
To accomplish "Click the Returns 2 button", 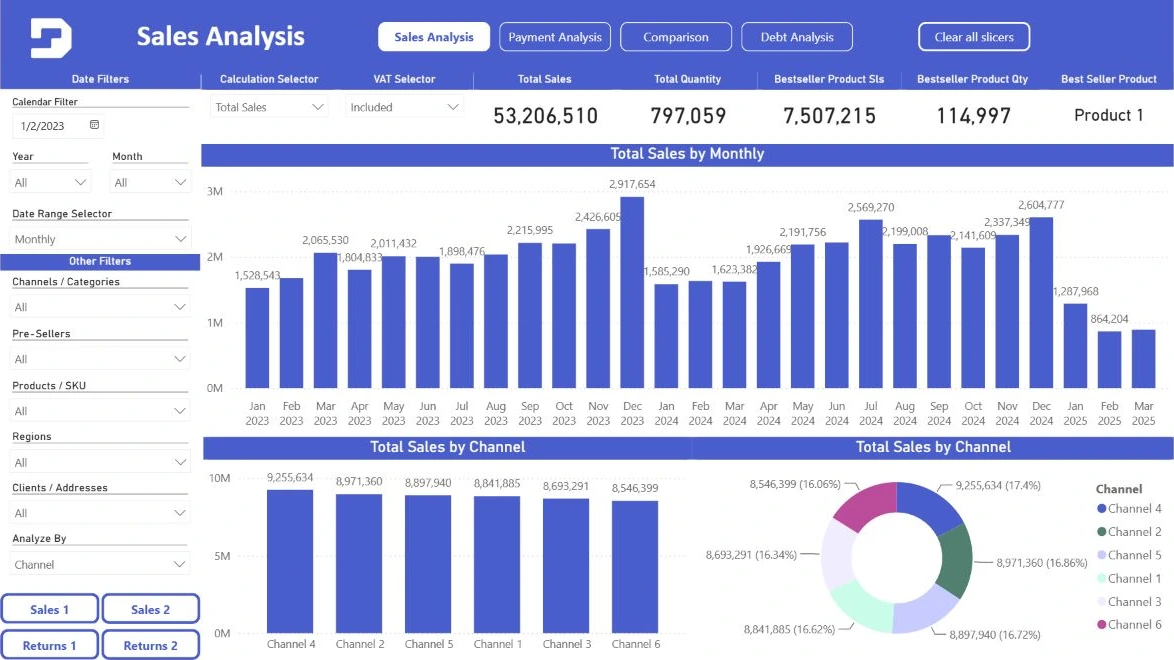I will [150, 645].
